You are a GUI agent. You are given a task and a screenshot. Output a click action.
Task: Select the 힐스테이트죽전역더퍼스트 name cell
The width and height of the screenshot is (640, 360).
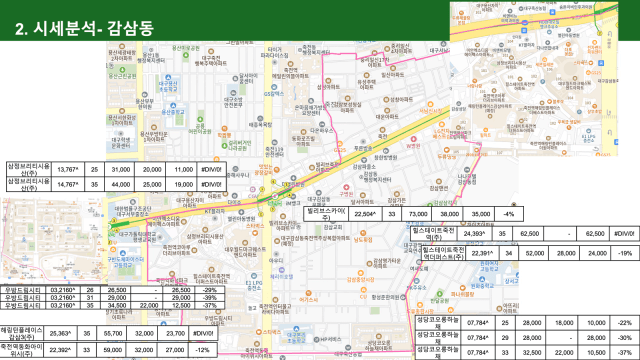coord(443,253)
